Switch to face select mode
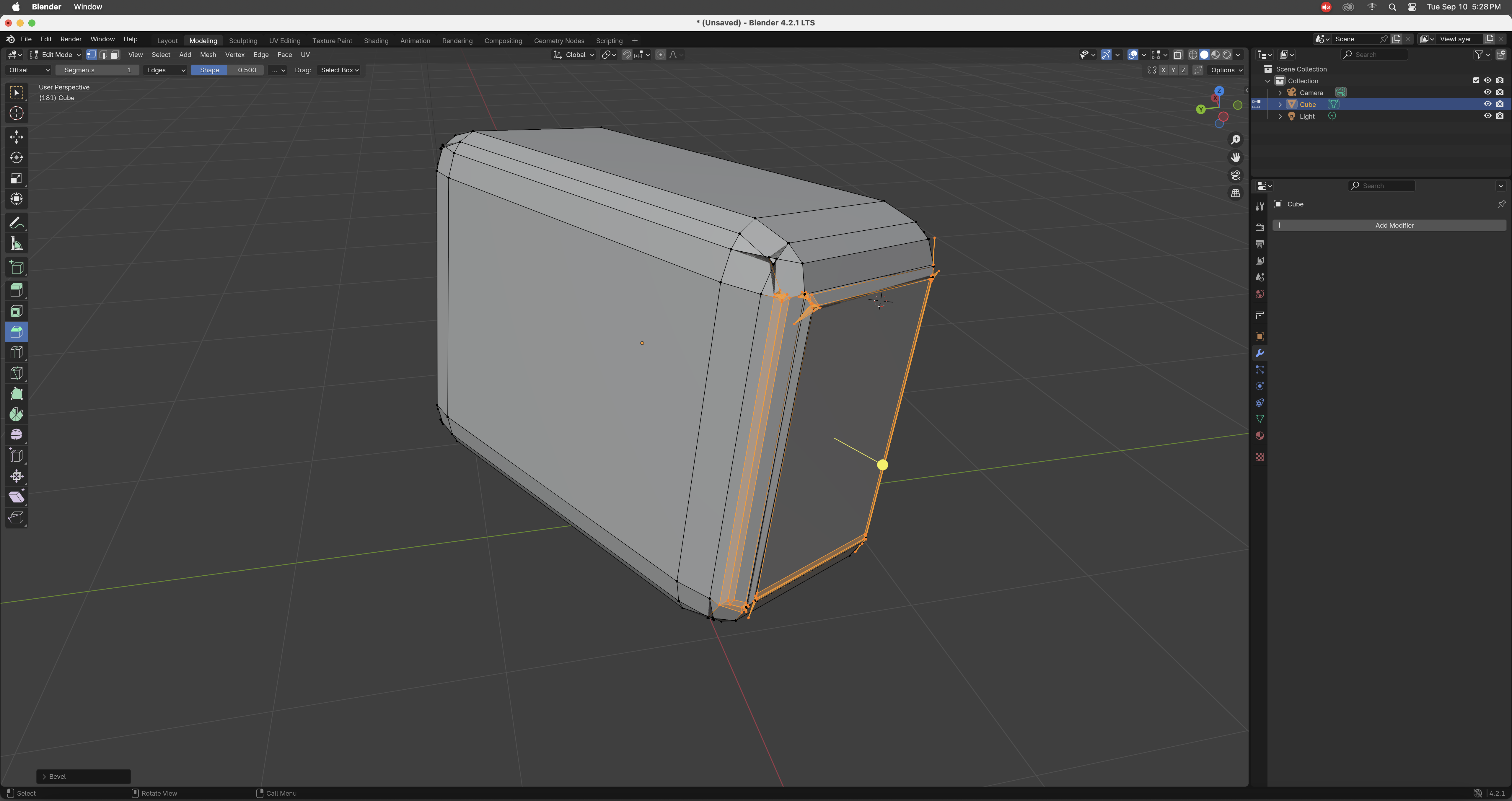1512x801 pixels. click(x=115, y=55)
